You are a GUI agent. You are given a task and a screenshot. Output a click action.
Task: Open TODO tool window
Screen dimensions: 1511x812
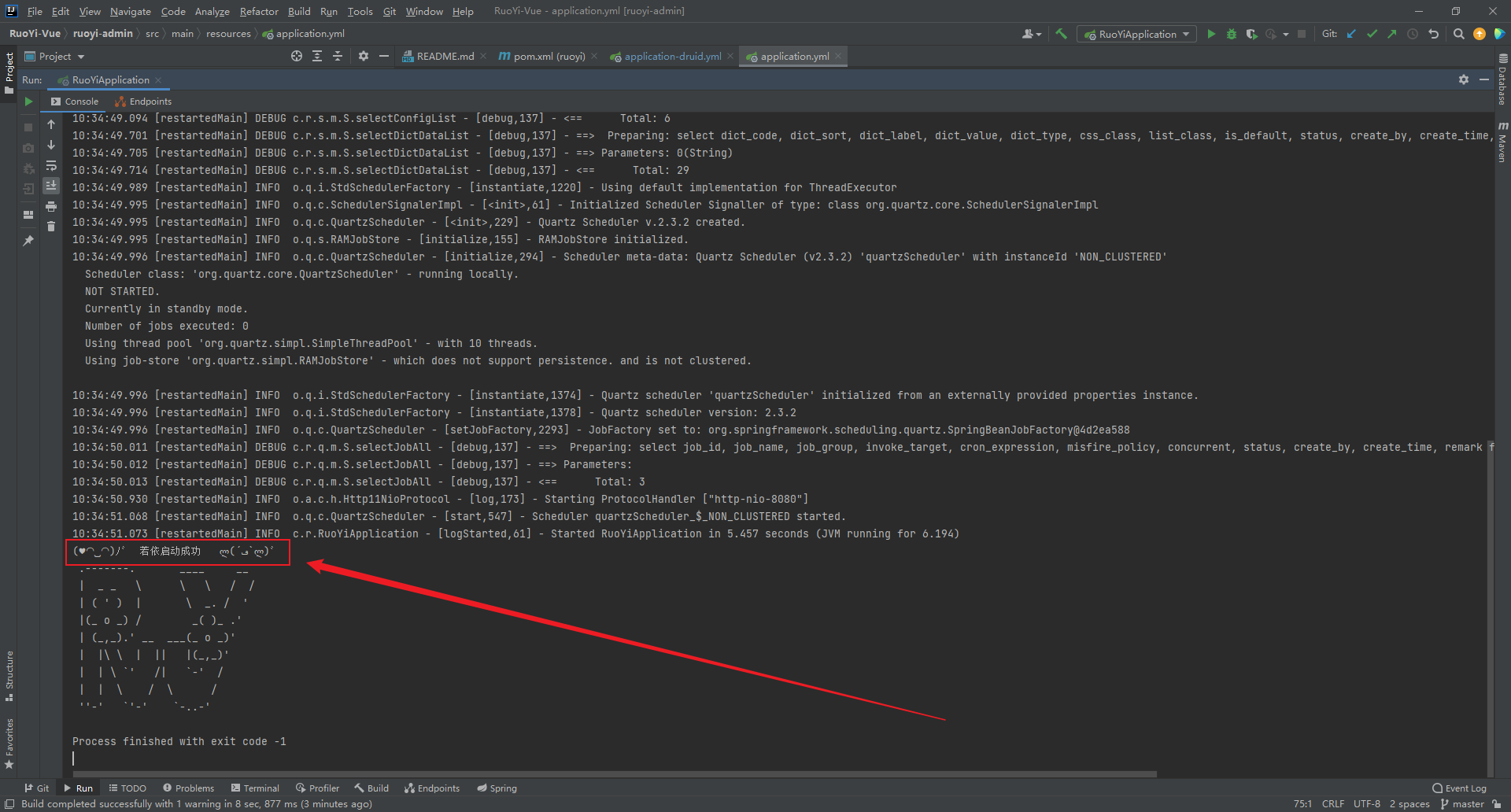coord(127,788)
